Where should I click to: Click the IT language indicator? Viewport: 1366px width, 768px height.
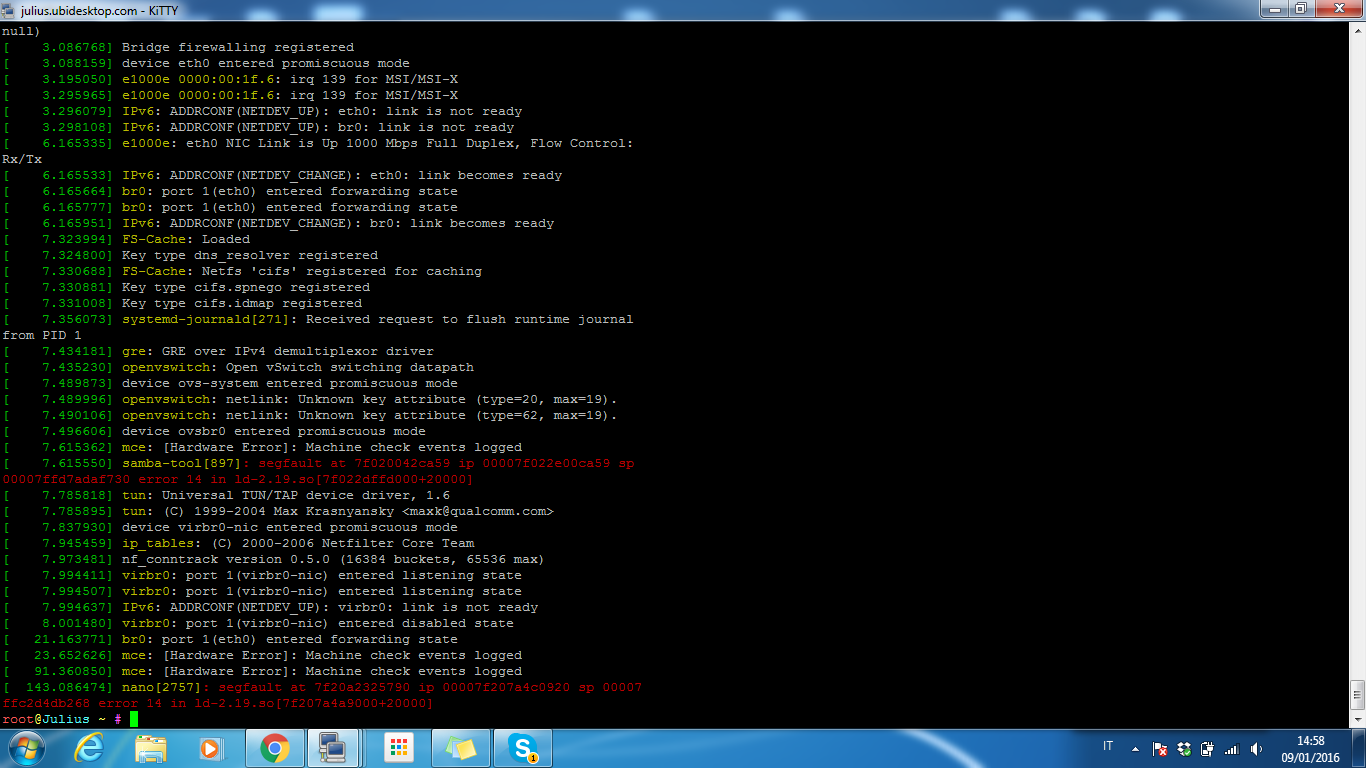1108,747
